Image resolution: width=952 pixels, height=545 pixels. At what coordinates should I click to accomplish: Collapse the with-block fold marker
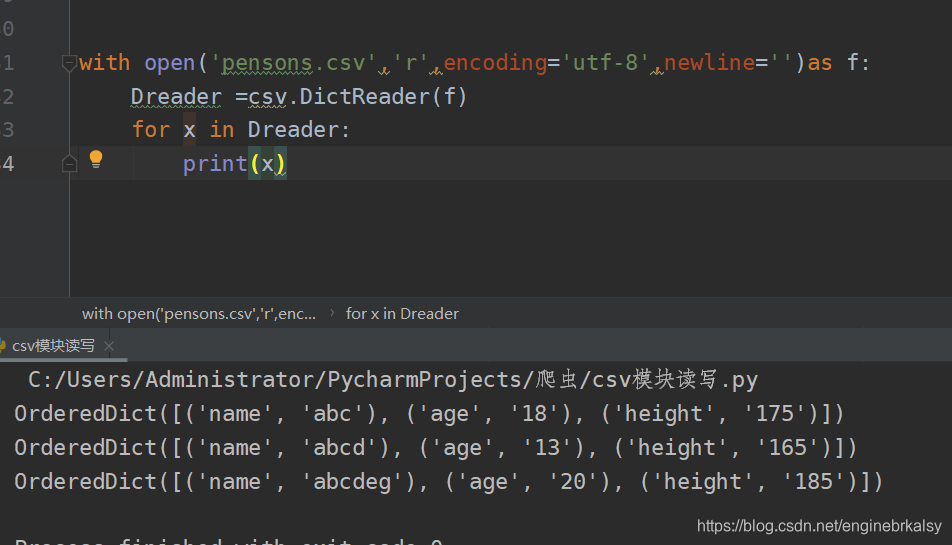pyautogui.click(x=69, y=63)
